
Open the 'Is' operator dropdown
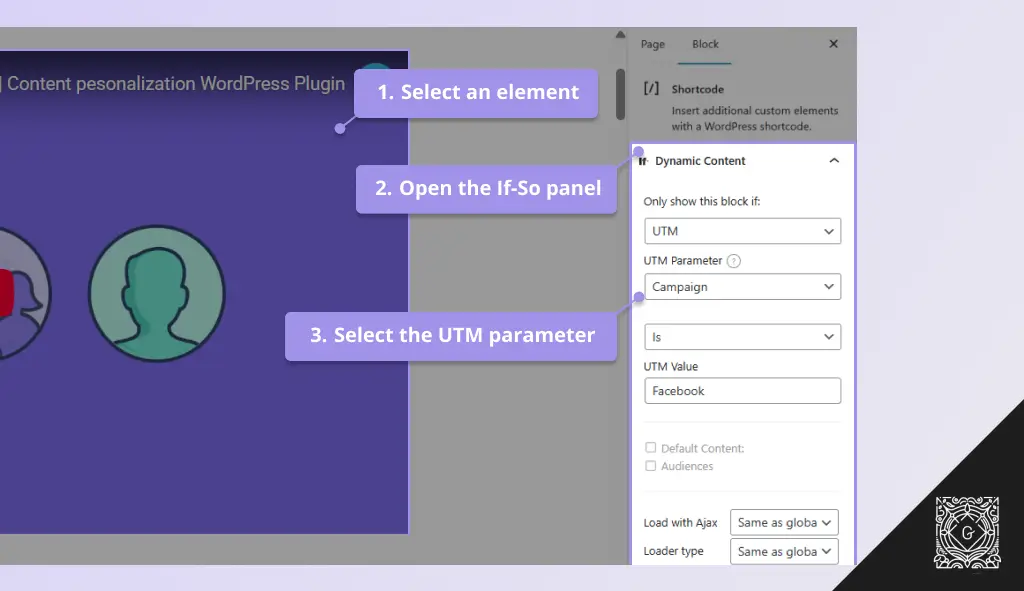tap(742, 337)
